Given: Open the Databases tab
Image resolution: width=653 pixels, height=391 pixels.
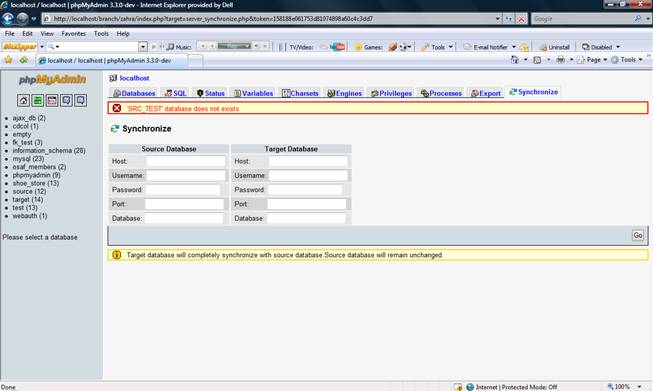Looking at the screenshot, I should click(134, 93).
